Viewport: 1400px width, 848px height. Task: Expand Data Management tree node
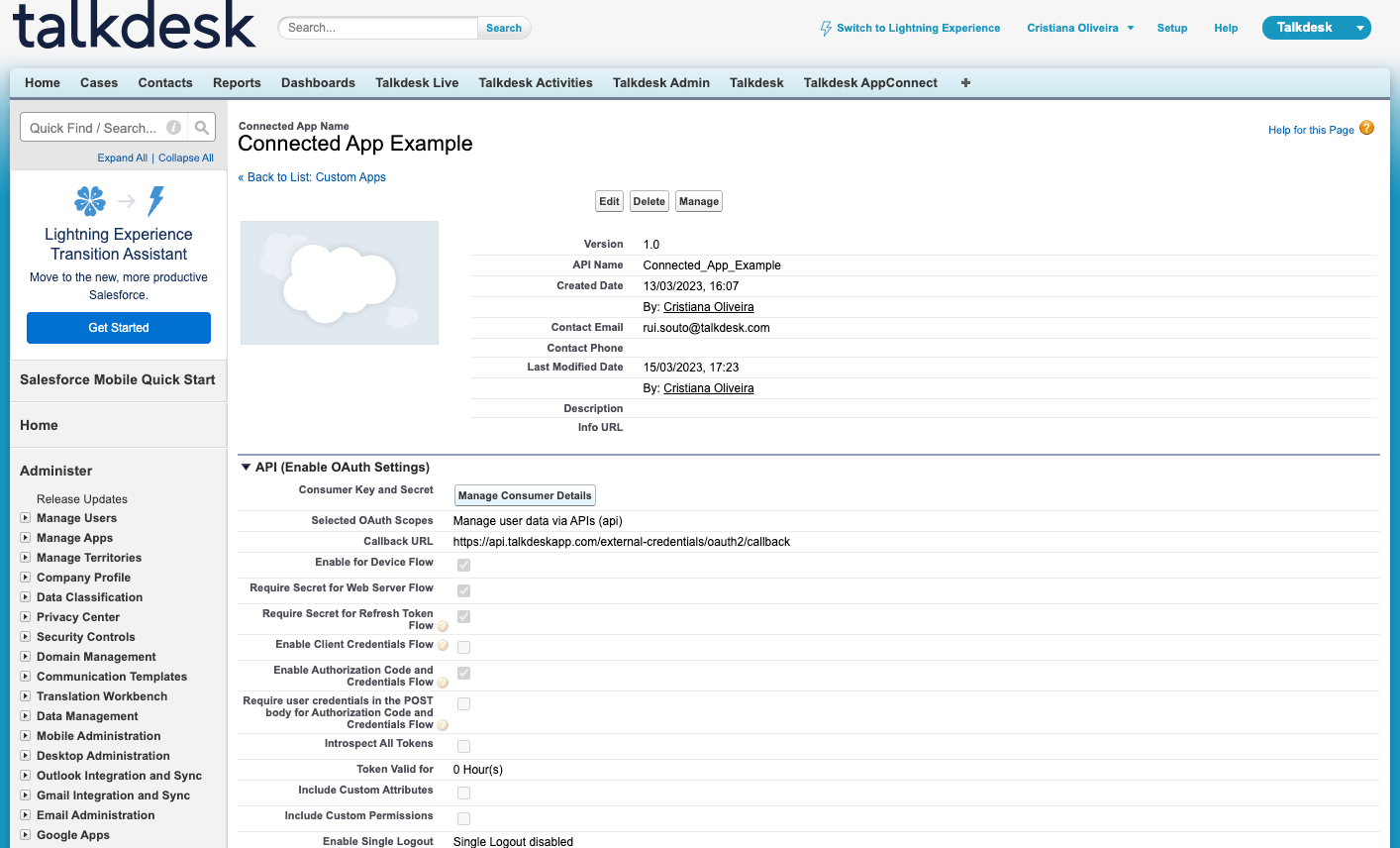point(26,716)
